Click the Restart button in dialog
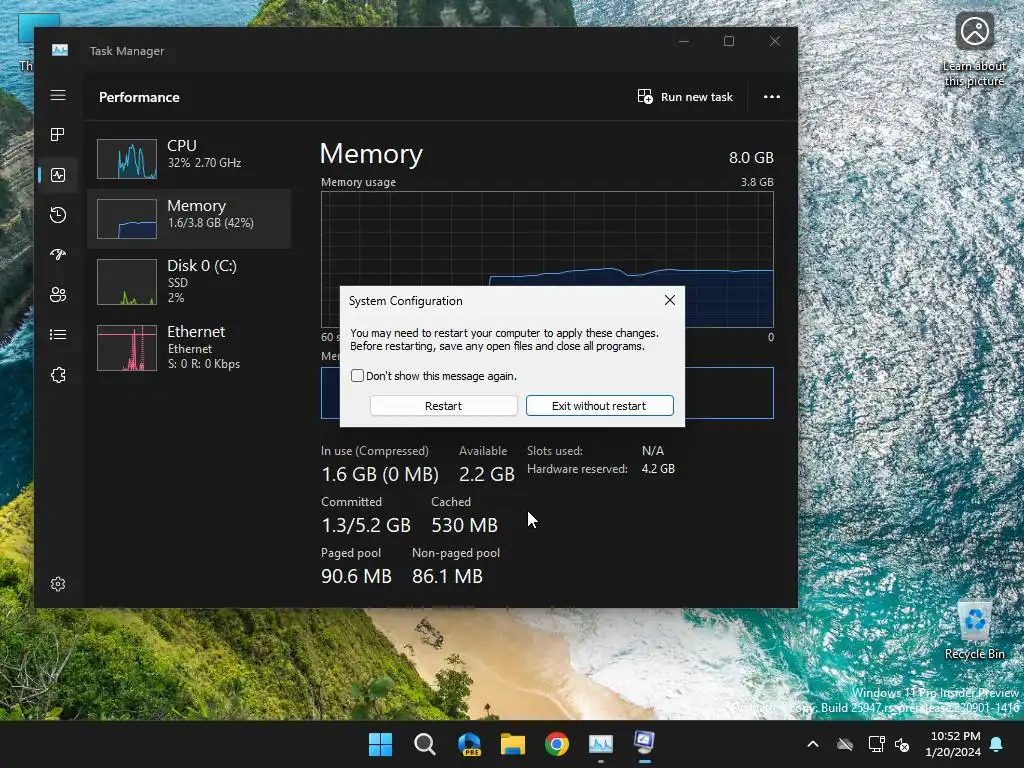This screenshot has width=1024, height=768. click(x=443, y=406)
